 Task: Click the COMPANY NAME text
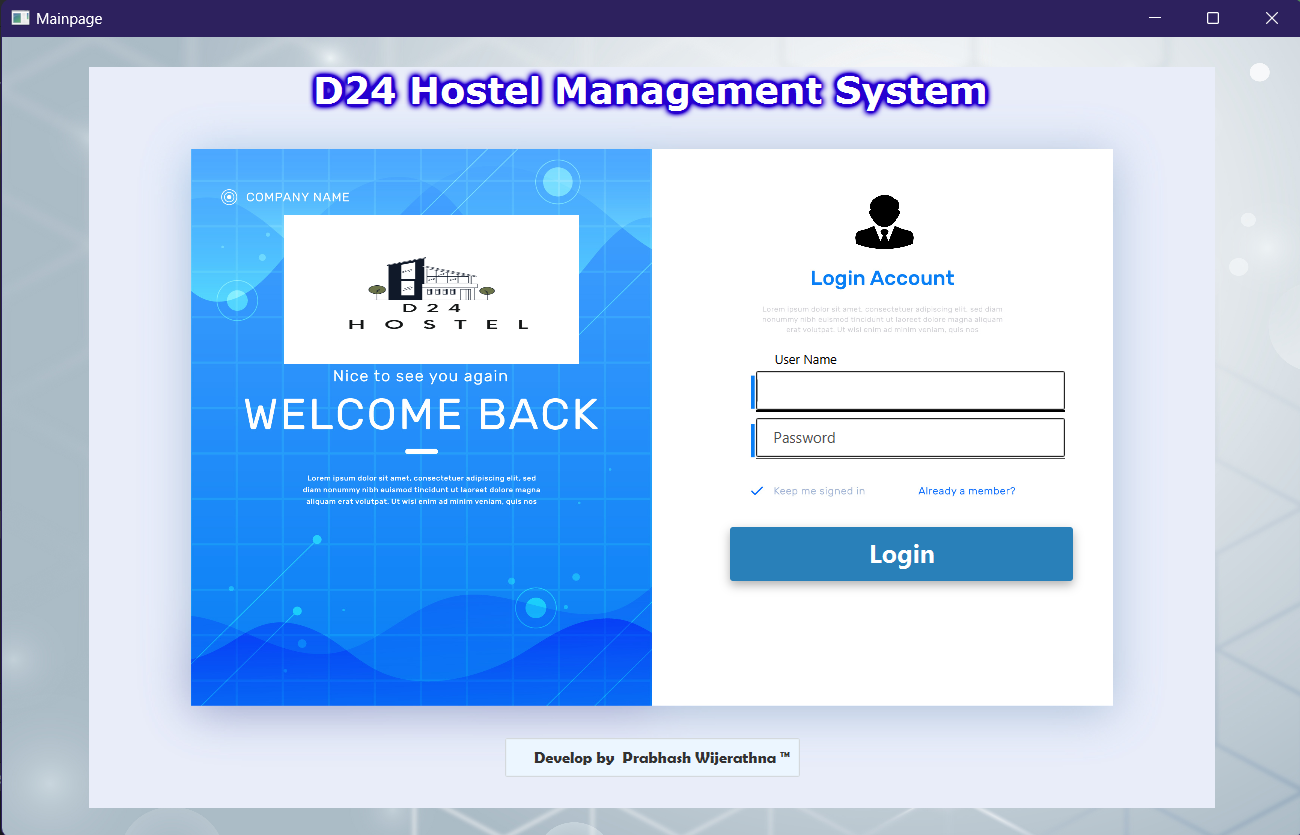coord(298,197)
